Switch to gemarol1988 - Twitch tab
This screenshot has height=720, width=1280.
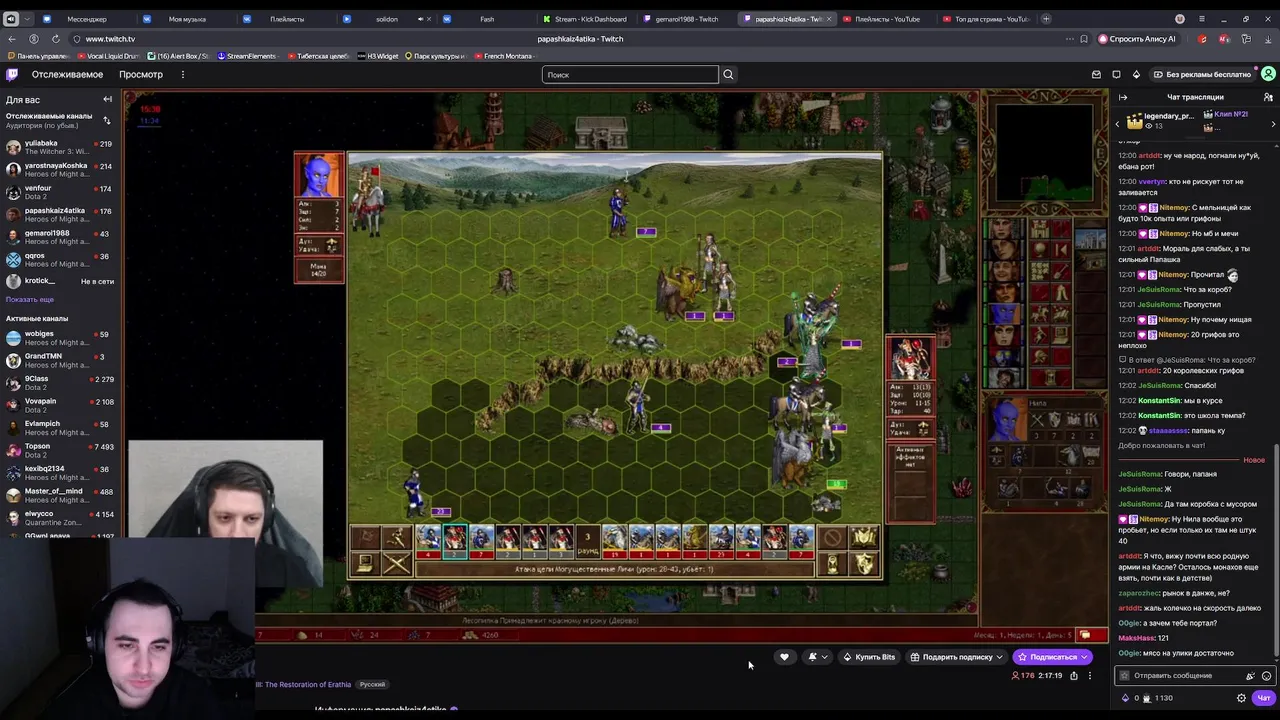coord(685,19)
